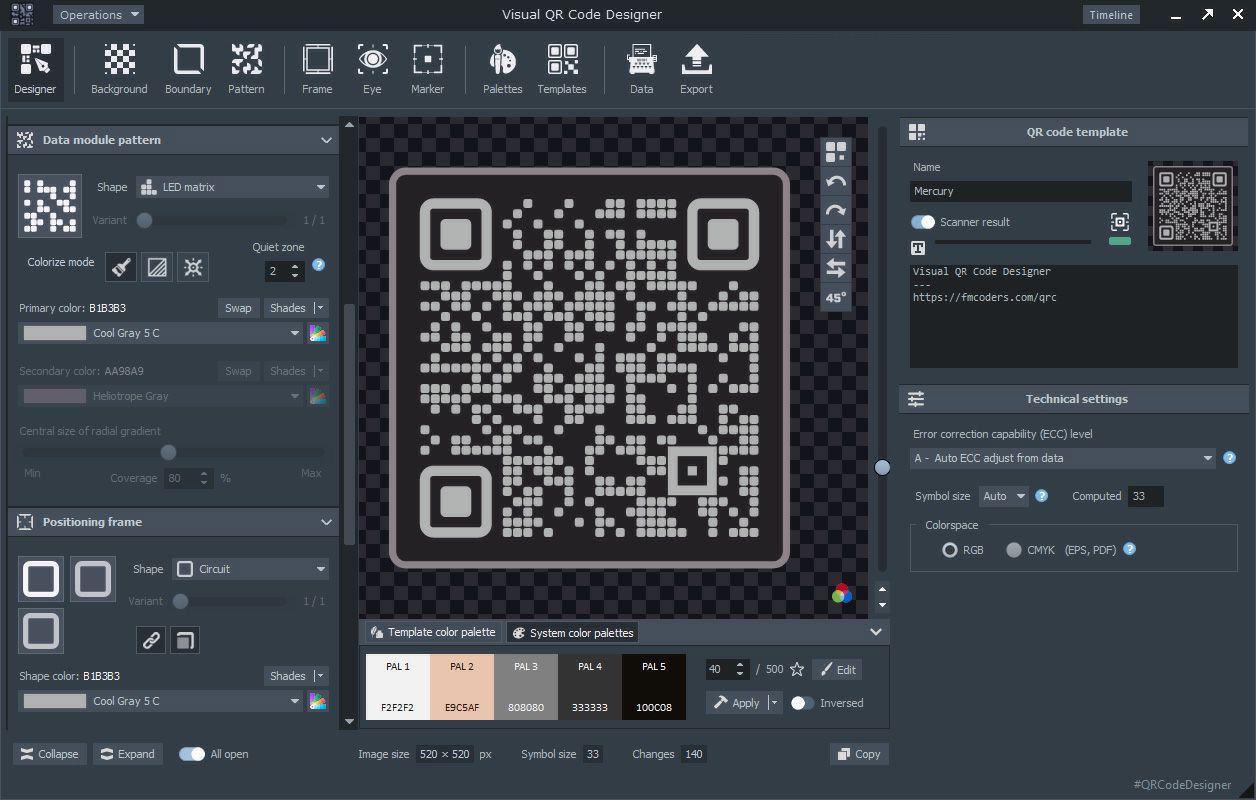Open the Circuit shape dropdown
1256x800 pixels.
click(x=250, y=569)
